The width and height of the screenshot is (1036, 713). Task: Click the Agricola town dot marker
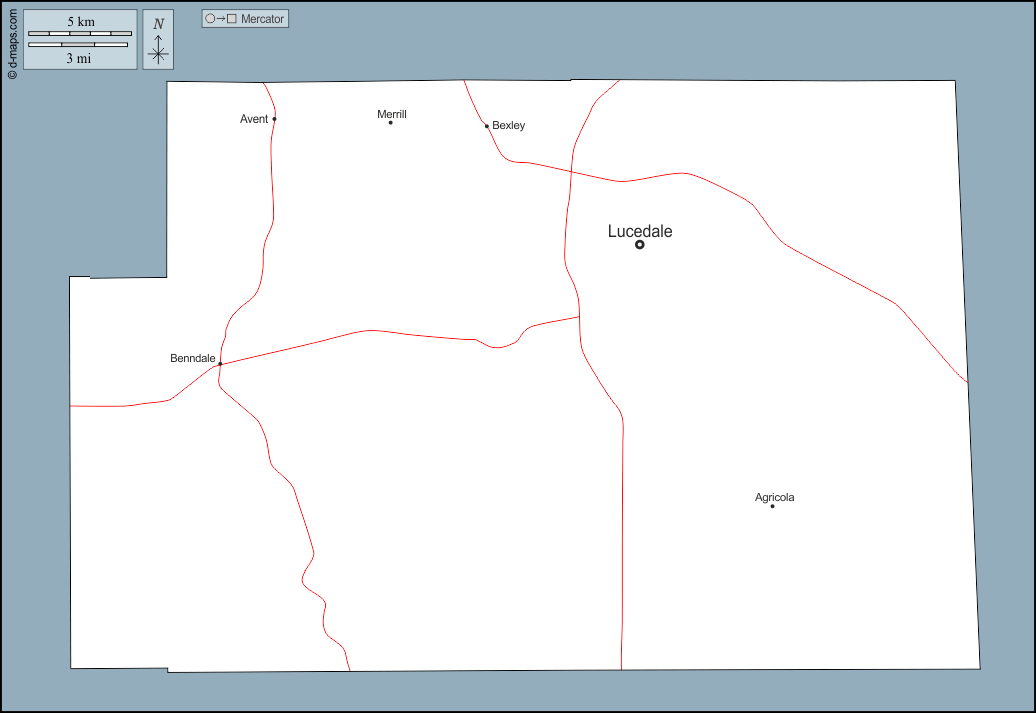(x=772, y=506)
